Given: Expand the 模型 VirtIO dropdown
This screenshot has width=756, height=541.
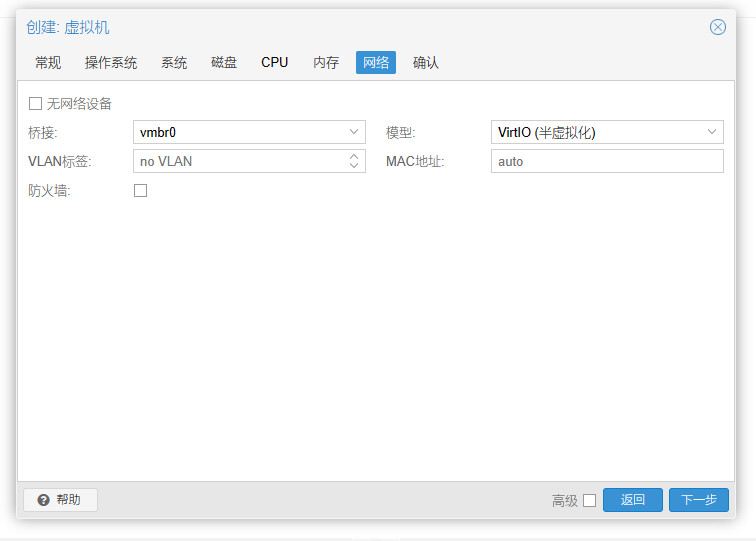Looking at the screenshot, I should pos(712,132).
